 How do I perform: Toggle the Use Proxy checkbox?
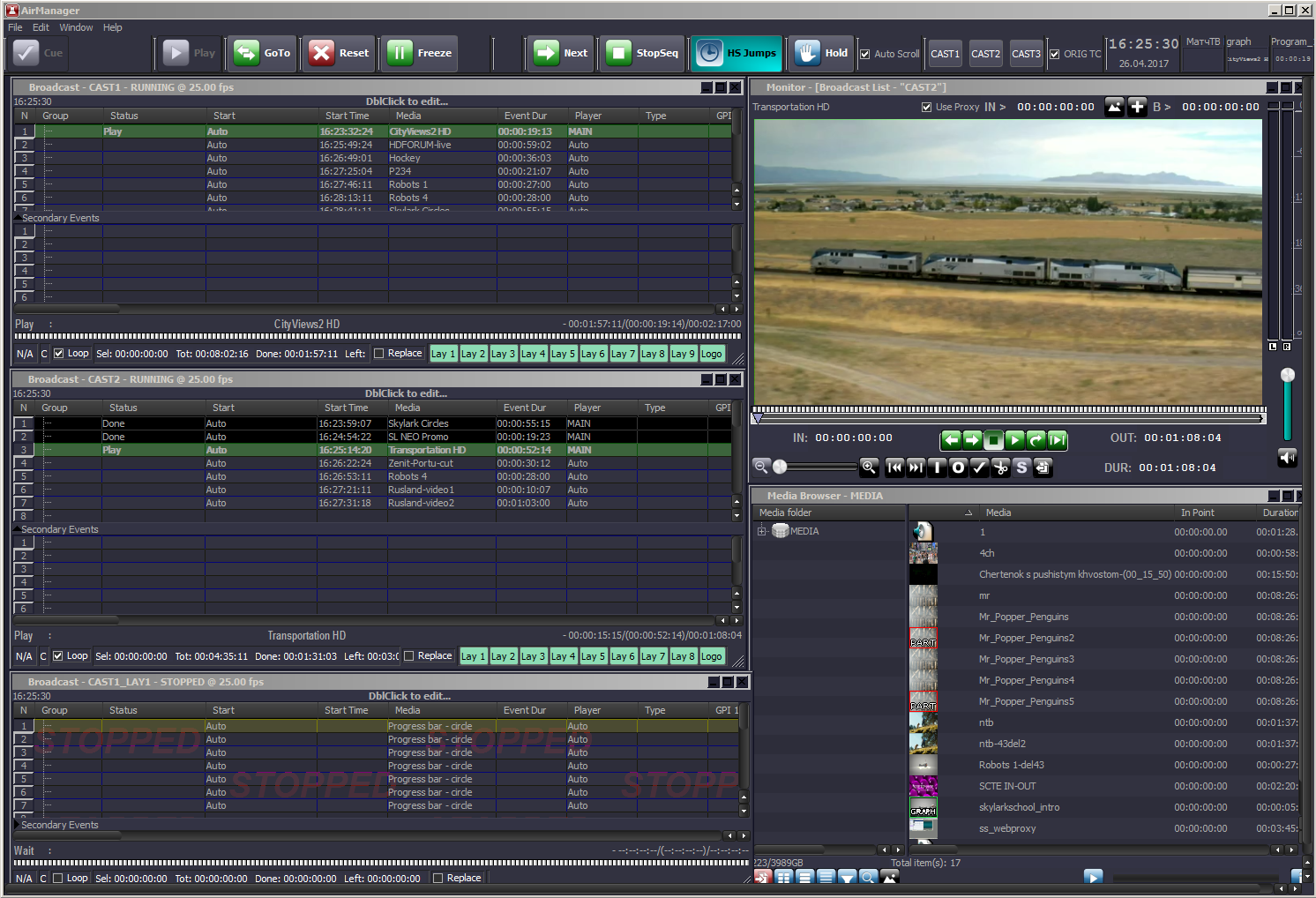point(926,107)
